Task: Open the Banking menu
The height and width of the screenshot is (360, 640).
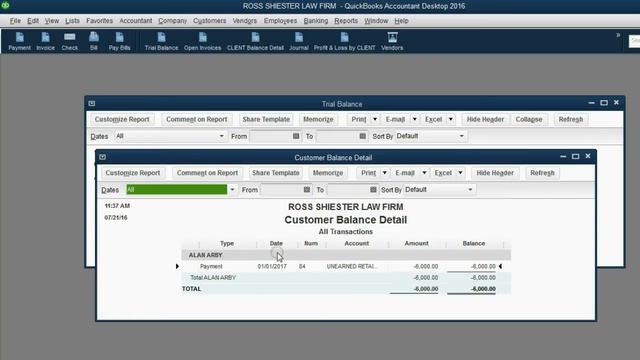Action: [316, 21]
